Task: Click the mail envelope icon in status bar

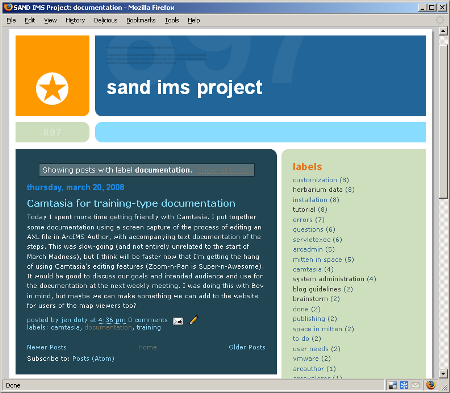Action: pos(415,385)
